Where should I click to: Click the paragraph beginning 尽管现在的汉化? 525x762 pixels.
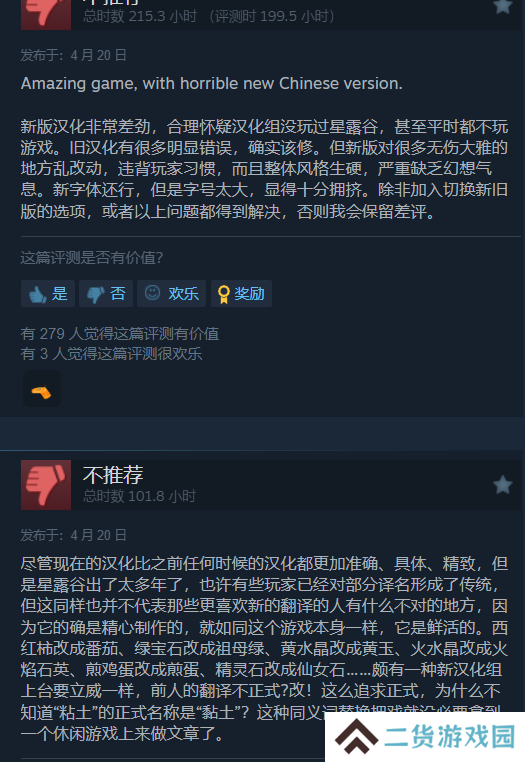264,649
